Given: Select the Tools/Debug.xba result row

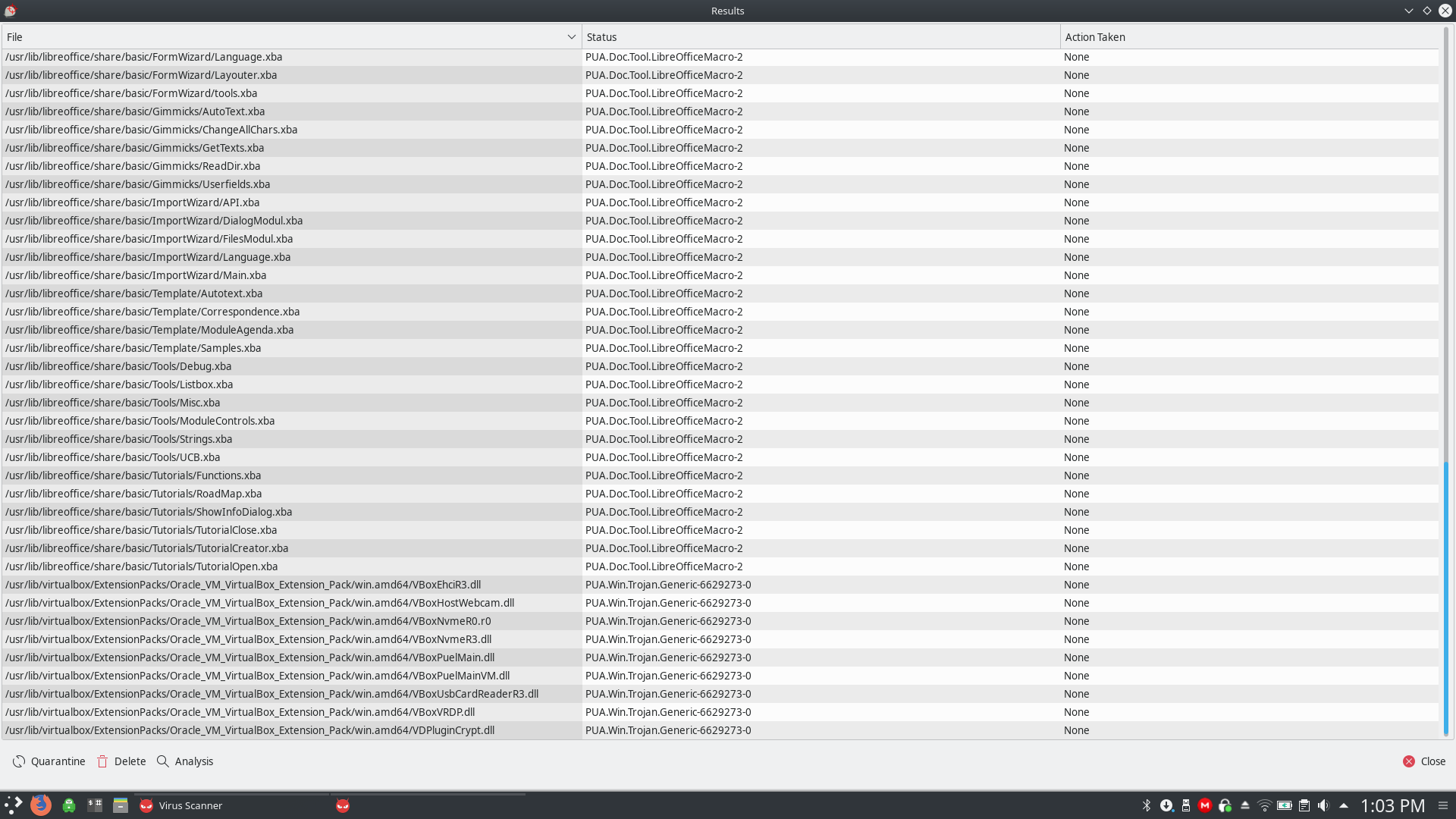Looking at the screenshot, I should (x=118, y=366).
